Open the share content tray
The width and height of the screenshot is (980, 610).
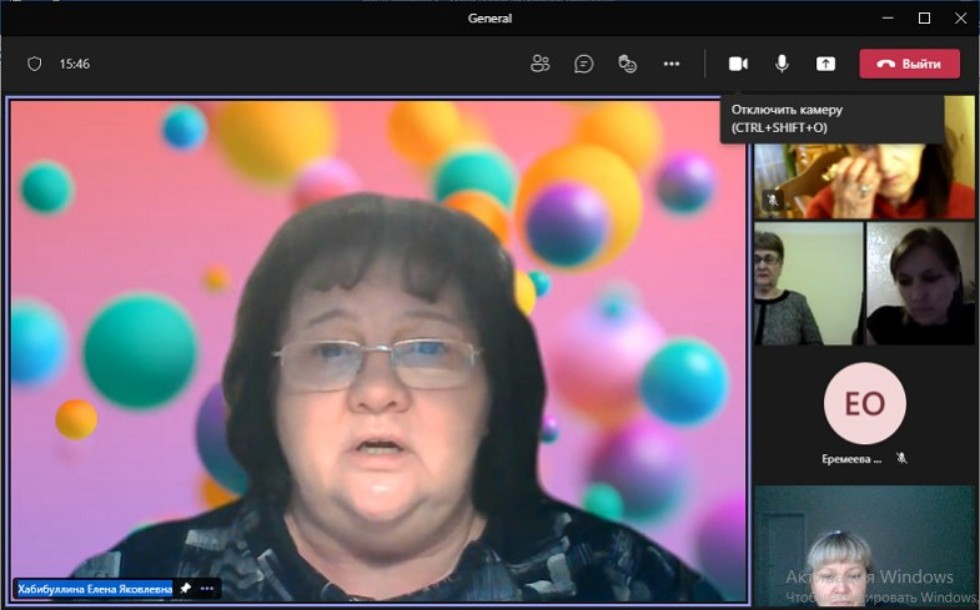[x=825, y=64]
